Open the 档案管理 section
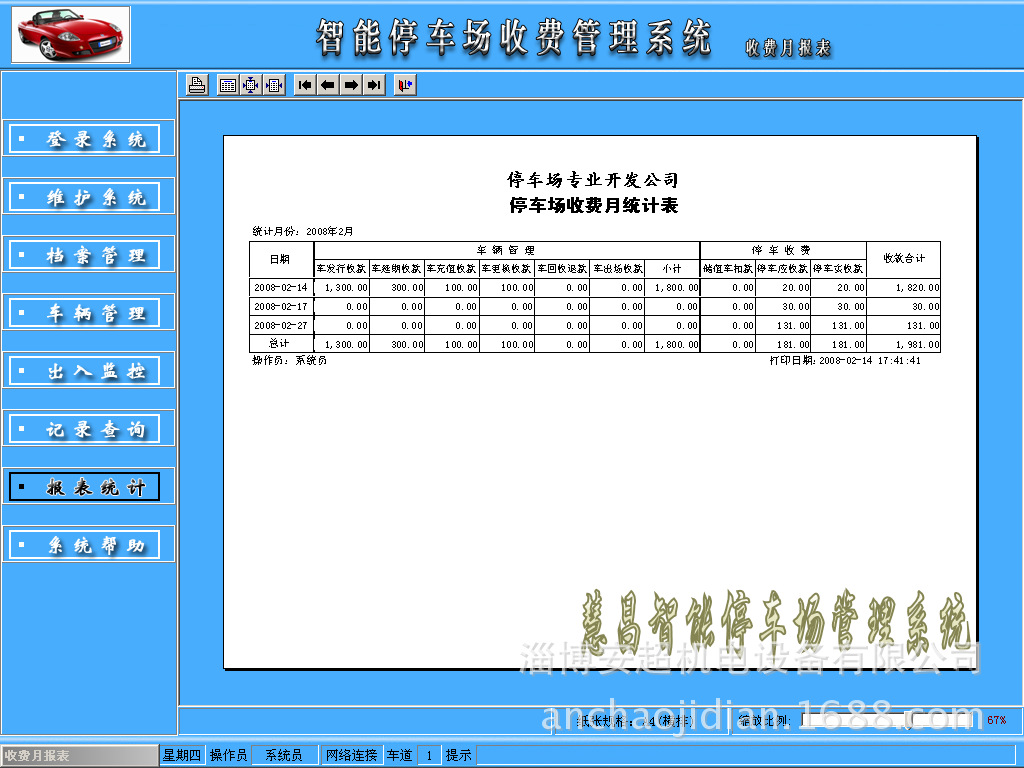Screen dimensions: 1024x768 click(88, 254)
